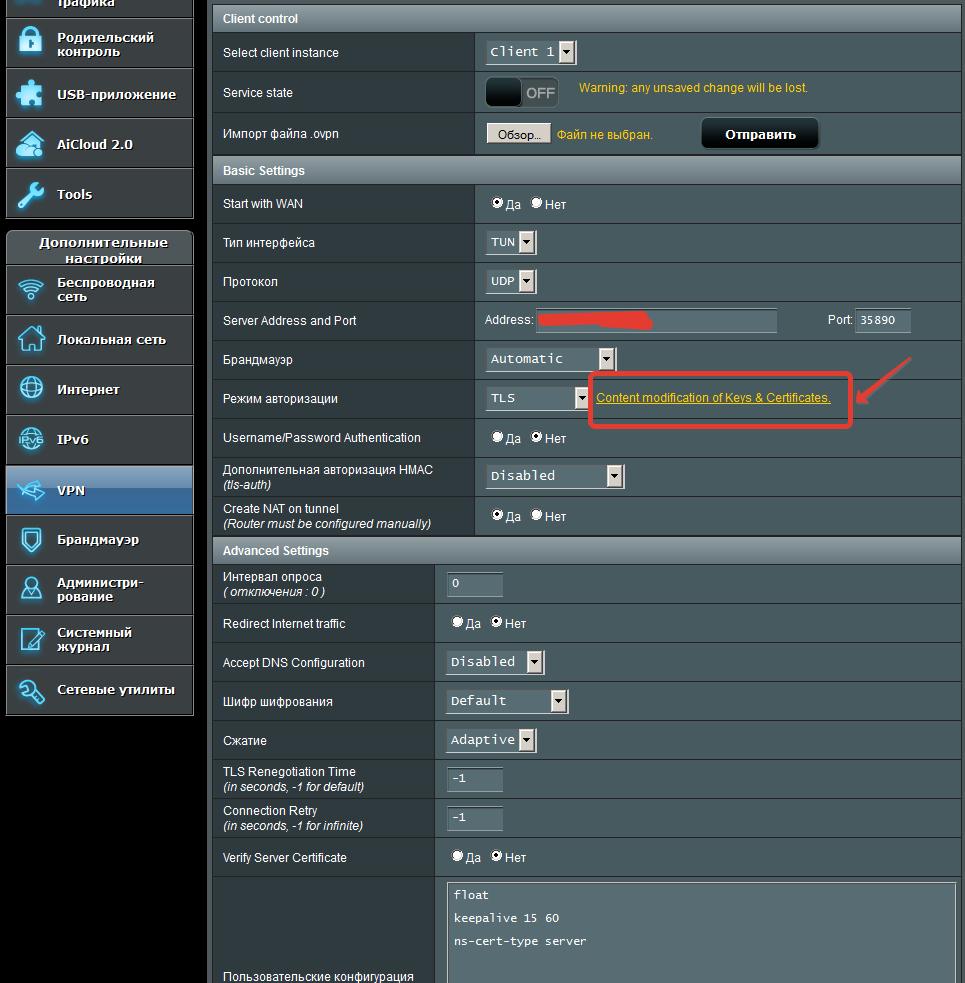The image size is (965, 983).
Task: Open Content modification of Keys & Certificates link
Action: (x=713, y=398)
